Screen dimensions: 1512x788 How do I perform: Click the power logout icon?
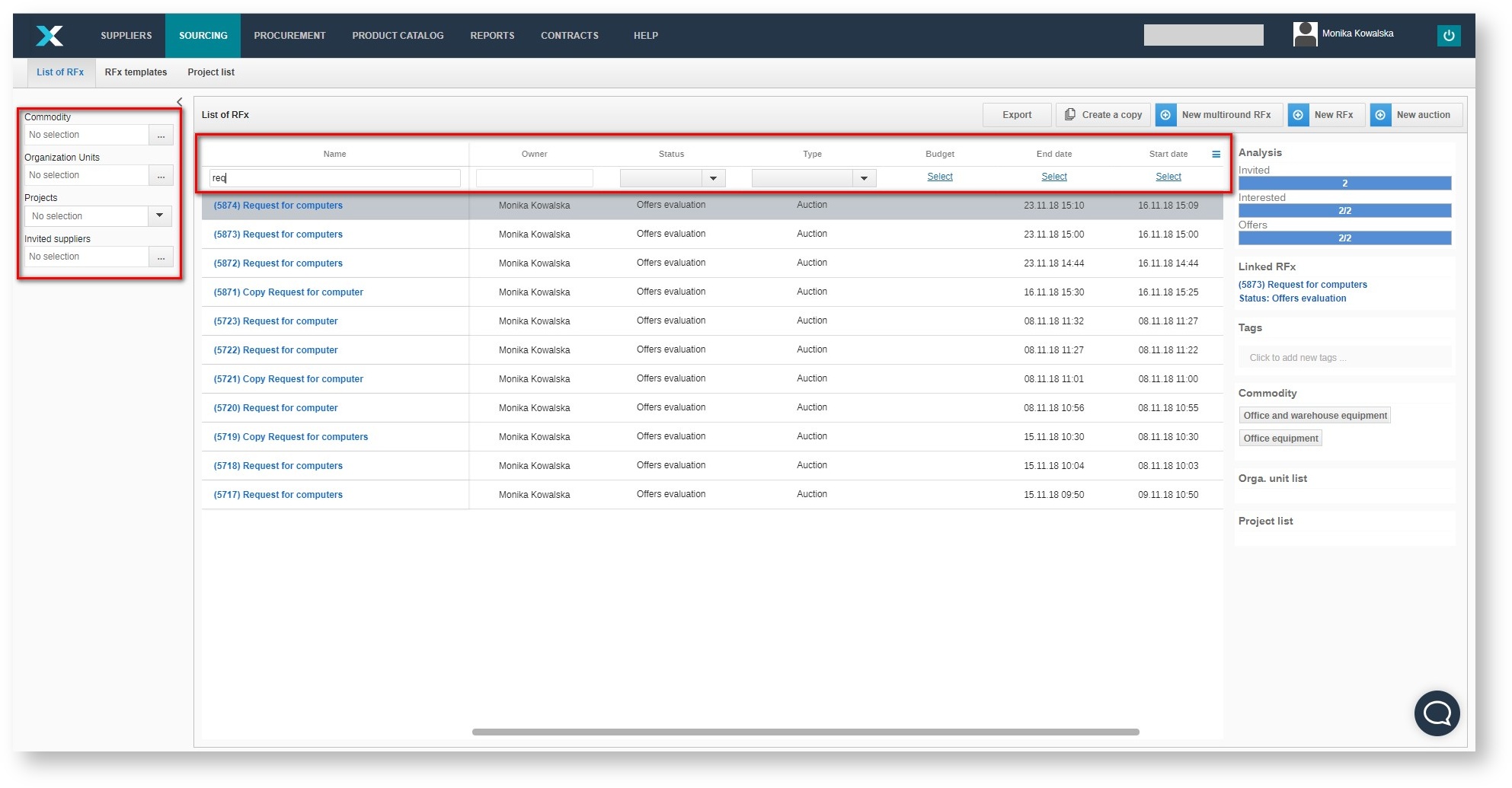point(1448,36)
